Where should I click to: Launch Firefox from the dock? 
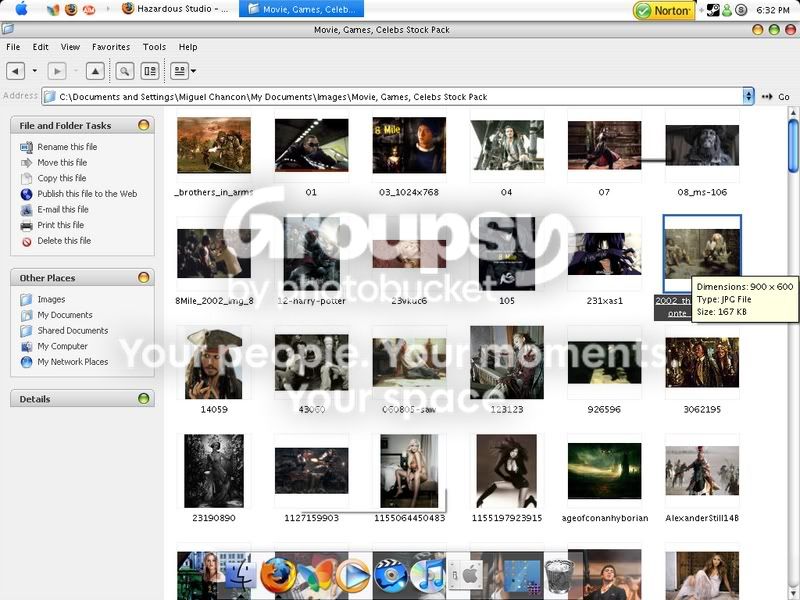coord(278,574)
